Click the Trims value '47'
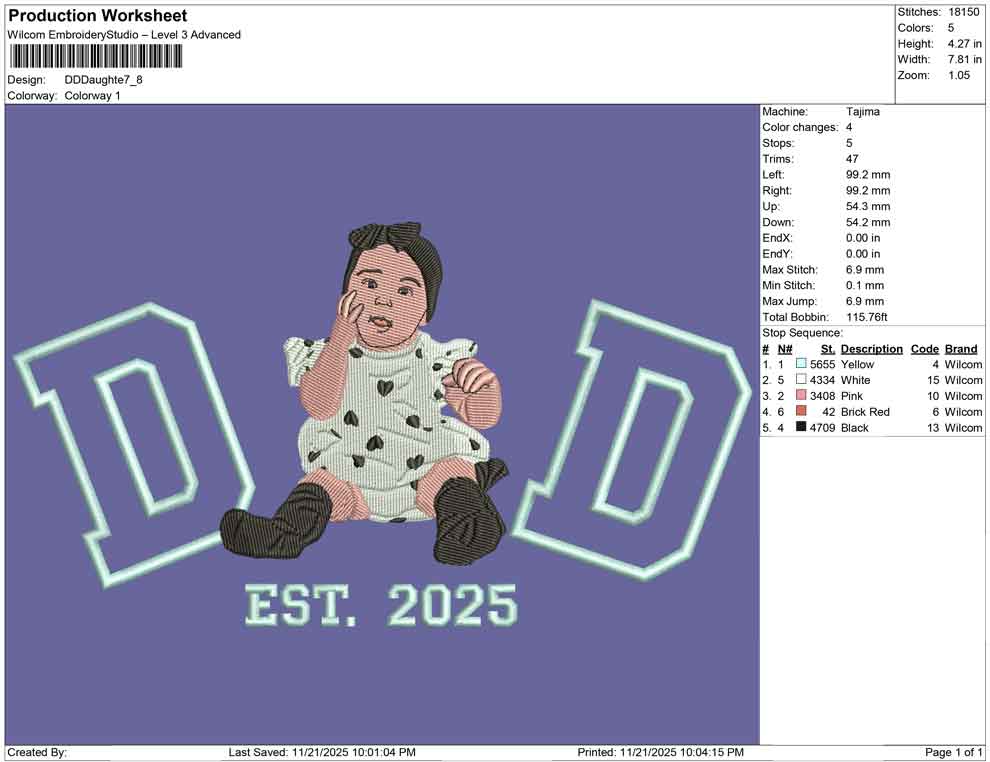Viewport: 990px width, 762px height. pos(852,158)
